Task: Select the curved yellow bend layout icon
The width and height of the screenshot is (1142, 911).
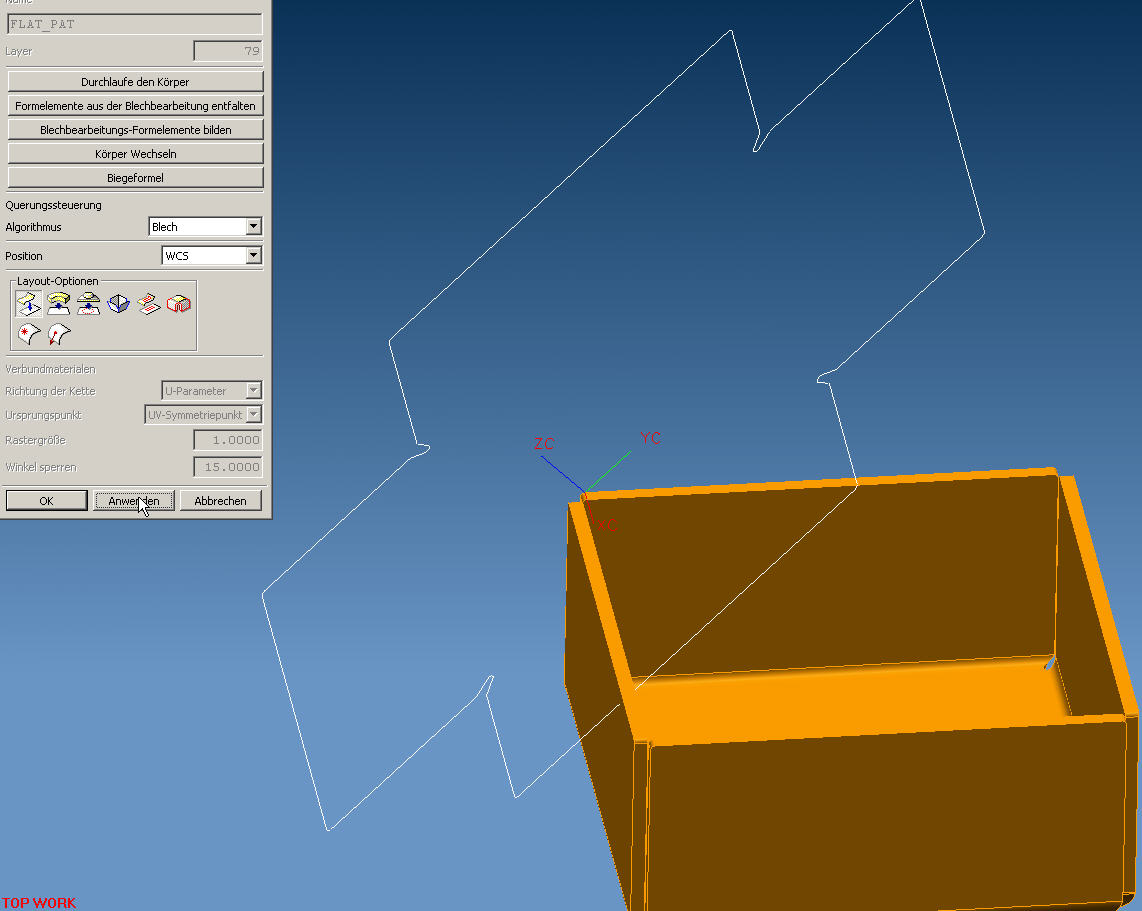Action: 58,304
